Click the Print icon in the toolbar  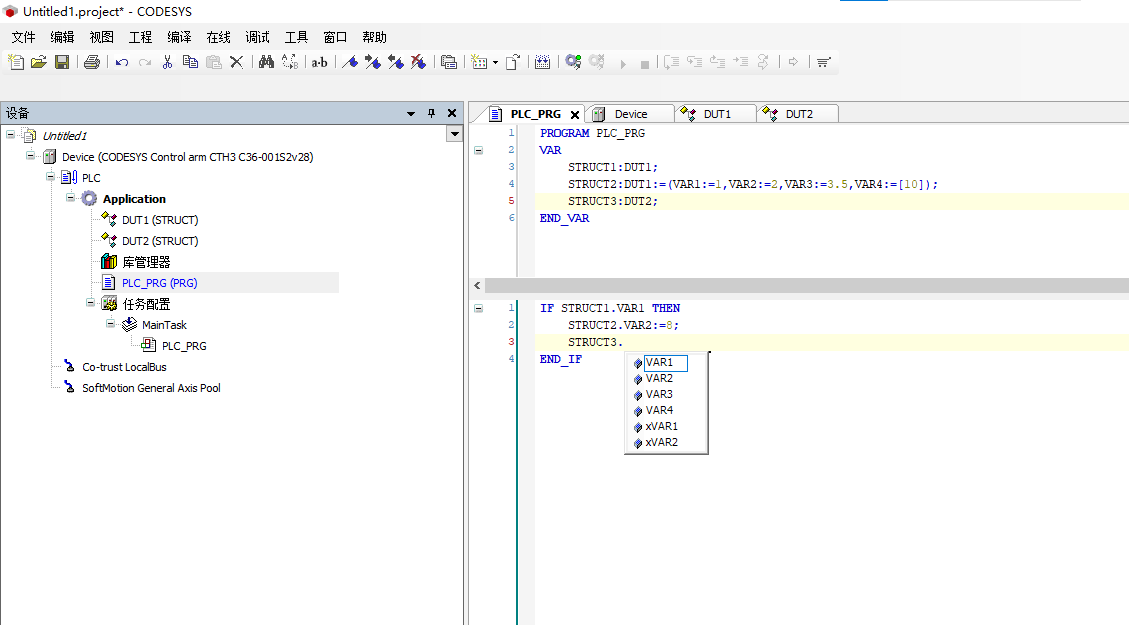tap(91, 62)
